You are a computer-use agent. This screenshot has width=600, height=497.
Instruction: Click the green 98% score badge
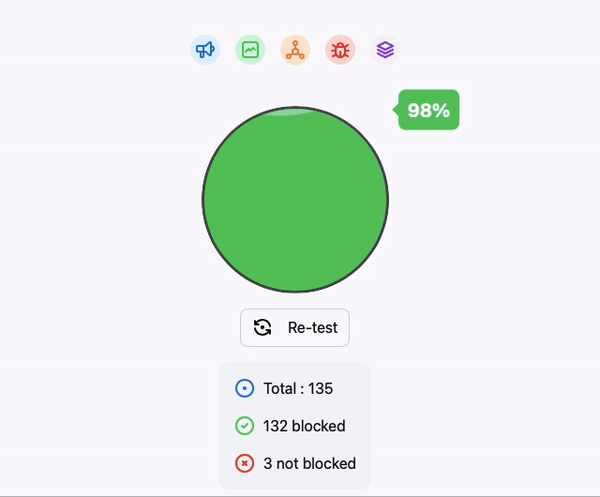(428, 110)
